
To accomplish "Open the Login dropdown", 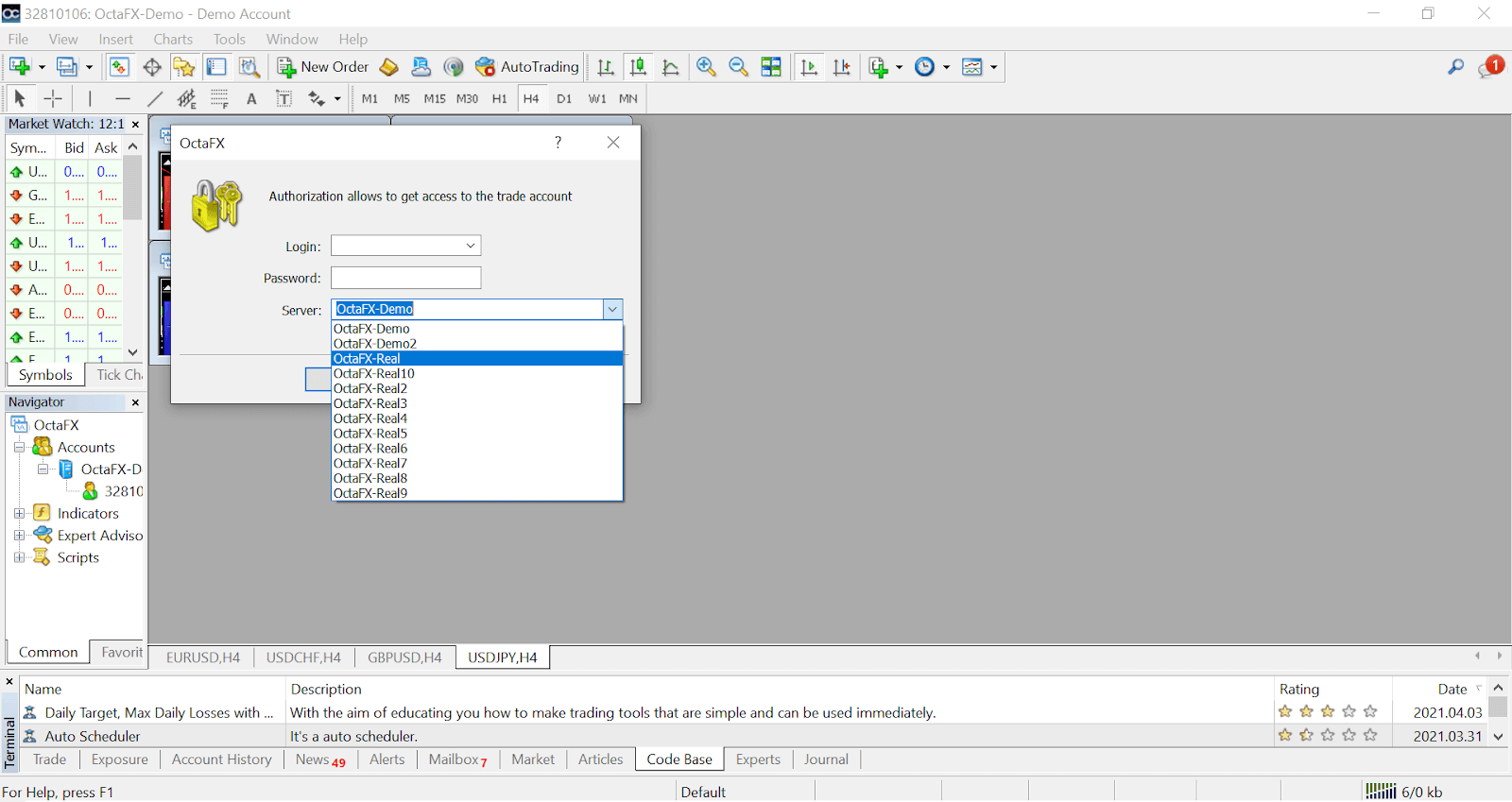I will [x=471, y=246].
